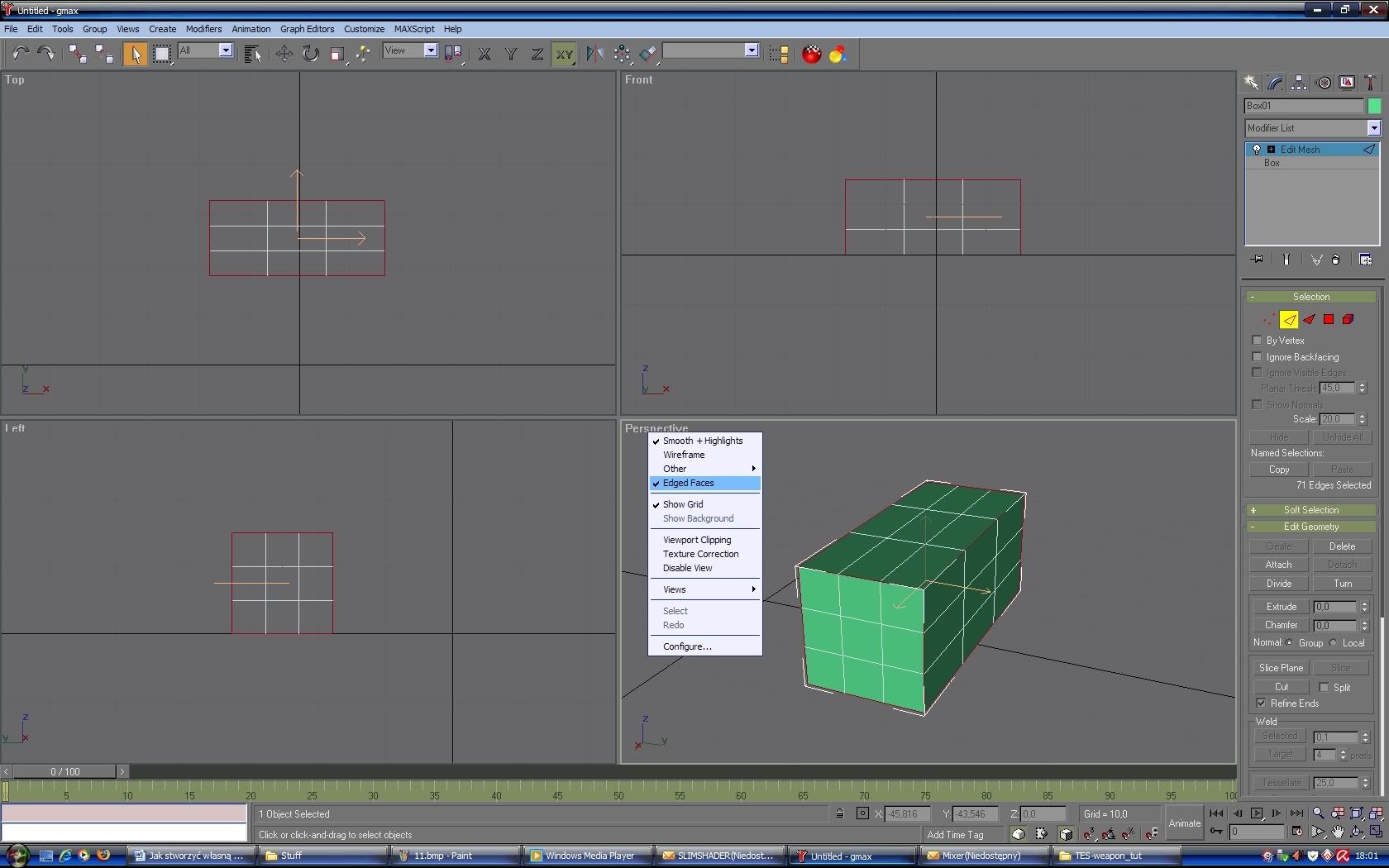Click the Slice Plane button
Viewport: 1389px width, 868px height.
pos(1281,668)
